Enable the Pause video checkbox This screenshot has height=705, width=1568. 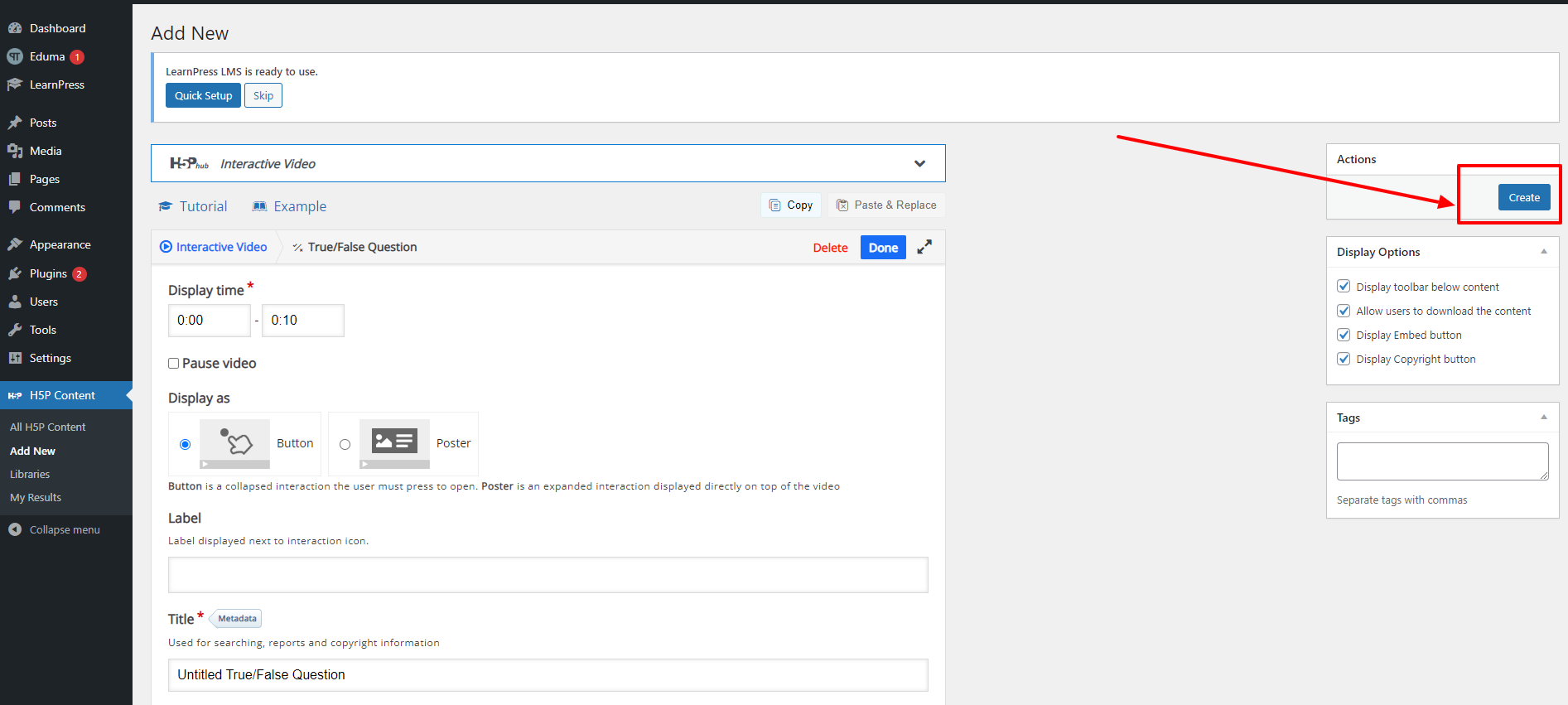coord(174,364)
